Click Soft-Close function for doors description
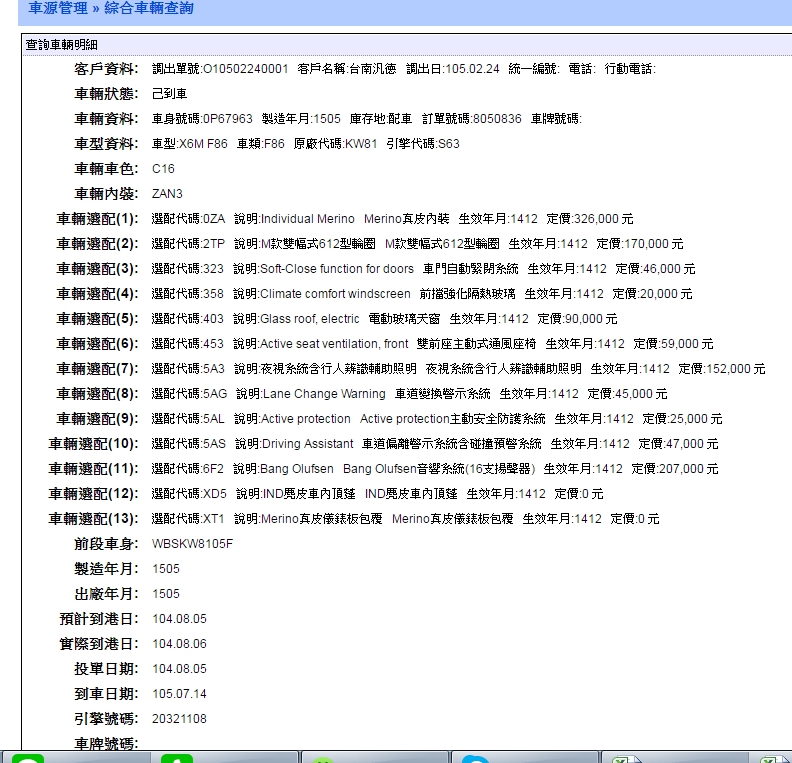This screenshot has height=763, width=792. point(337,269)
